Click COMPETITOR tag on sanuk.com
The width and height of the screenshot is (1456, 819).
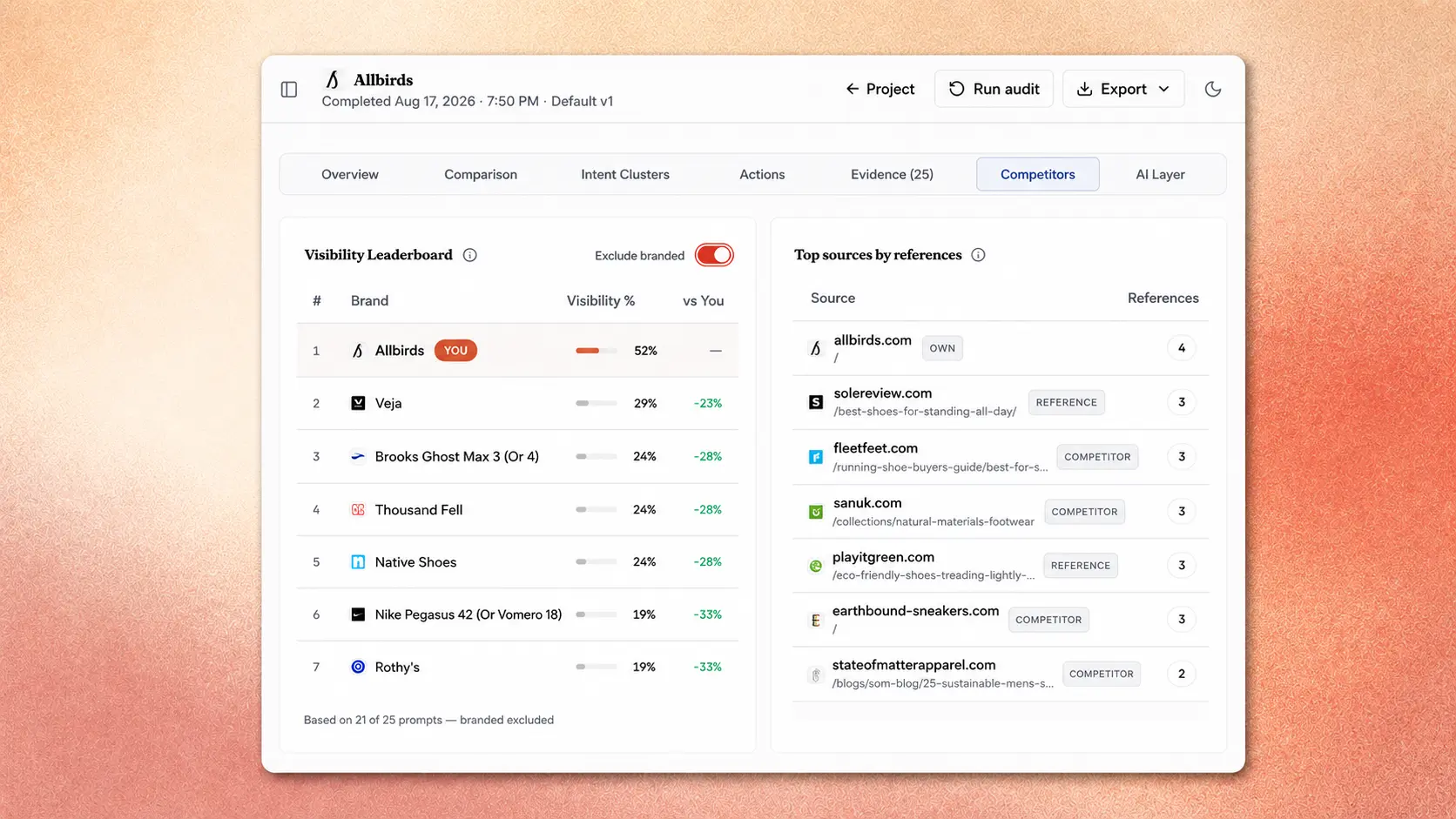(1084, 512)
